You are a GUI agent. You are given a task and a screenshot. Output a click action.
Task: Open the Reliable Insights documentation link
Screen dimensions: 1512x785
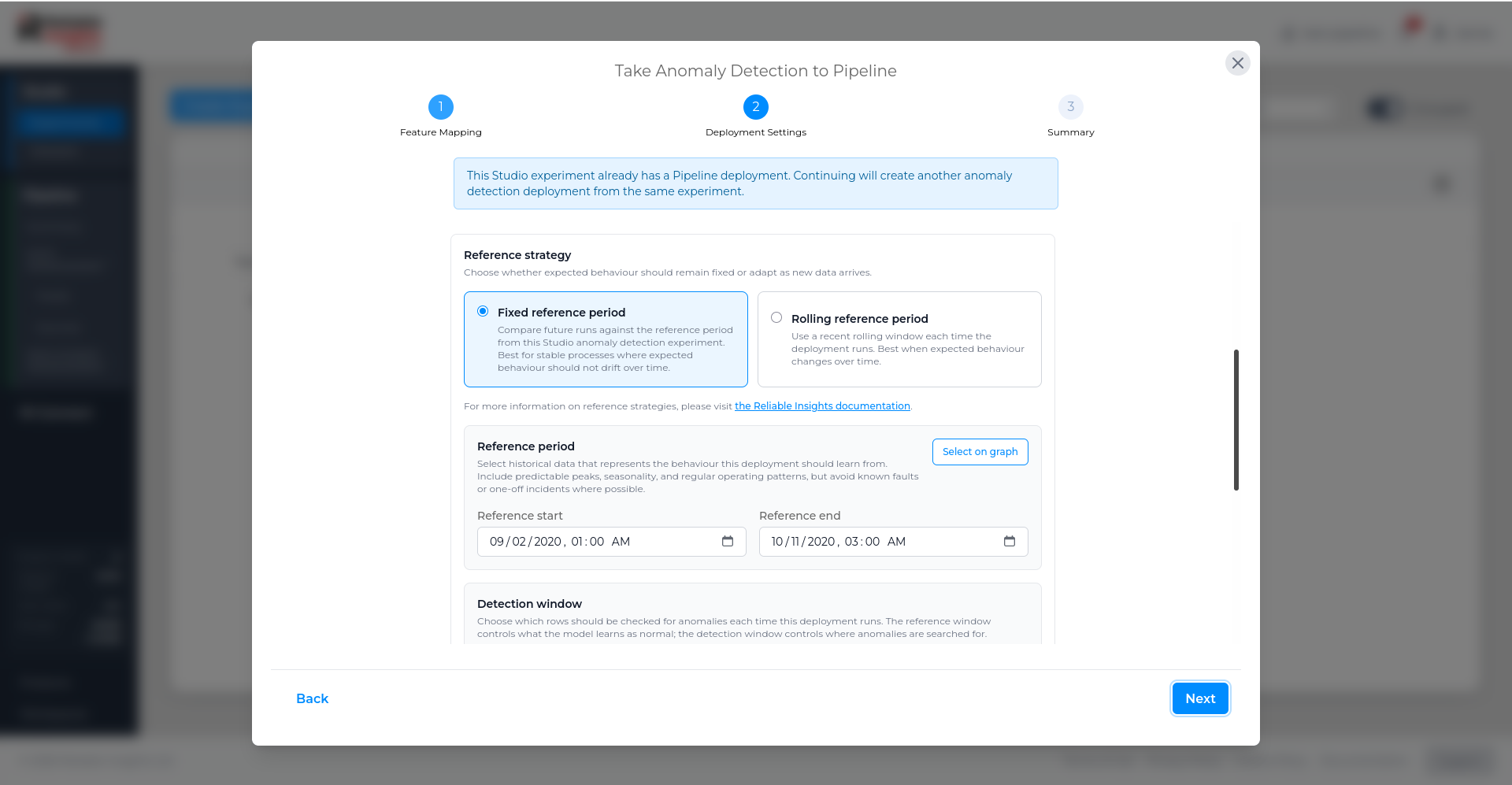(822, 406)
